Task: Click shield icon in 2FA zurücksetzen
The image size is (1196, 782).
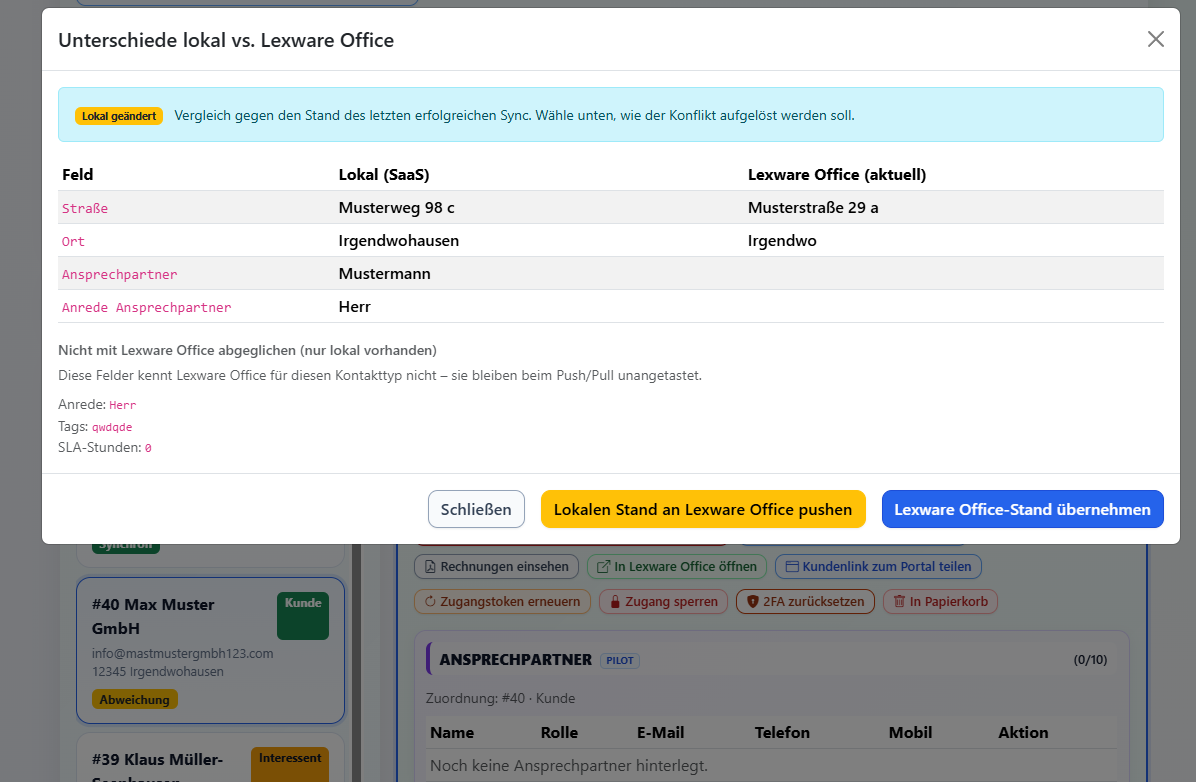Action: (x=753, y=601)
